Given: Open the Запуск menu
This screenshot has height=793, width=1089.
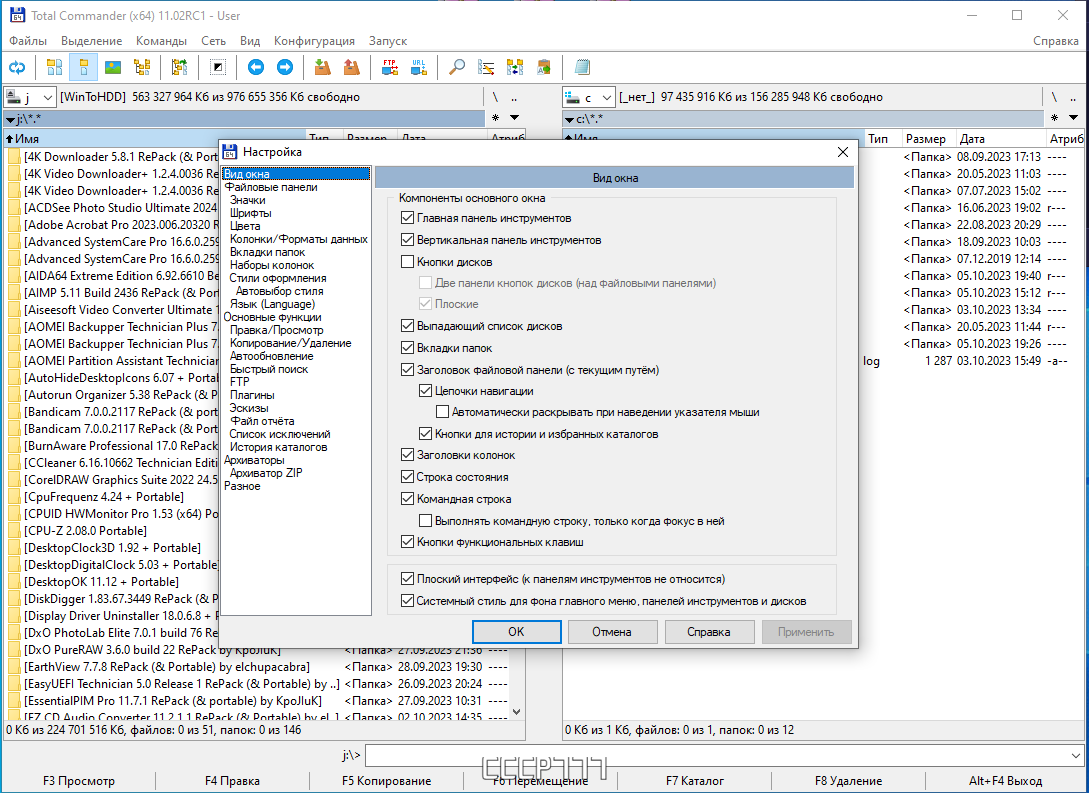Looking at the screenshot, I should (388, 41).
